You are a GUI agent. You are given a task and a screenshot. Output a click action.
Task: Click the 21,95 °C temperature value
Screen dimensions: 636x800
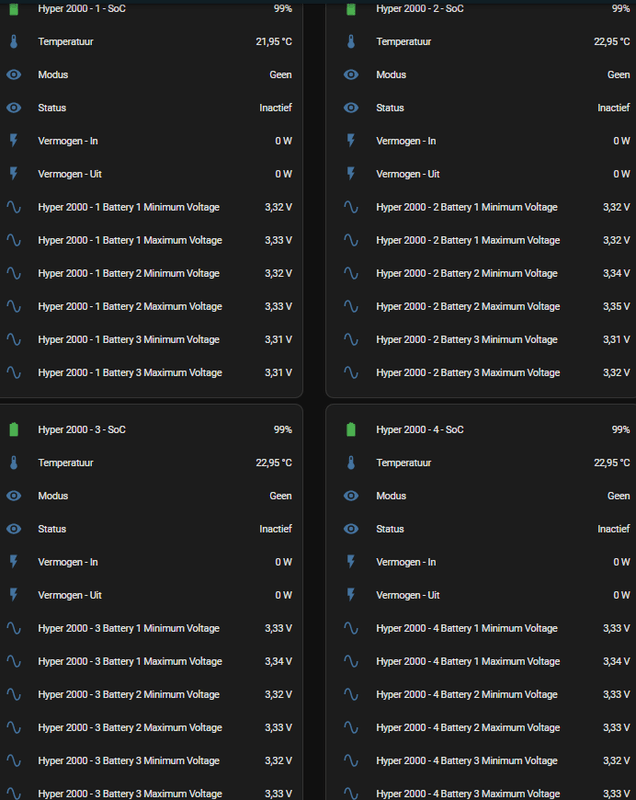273,43
